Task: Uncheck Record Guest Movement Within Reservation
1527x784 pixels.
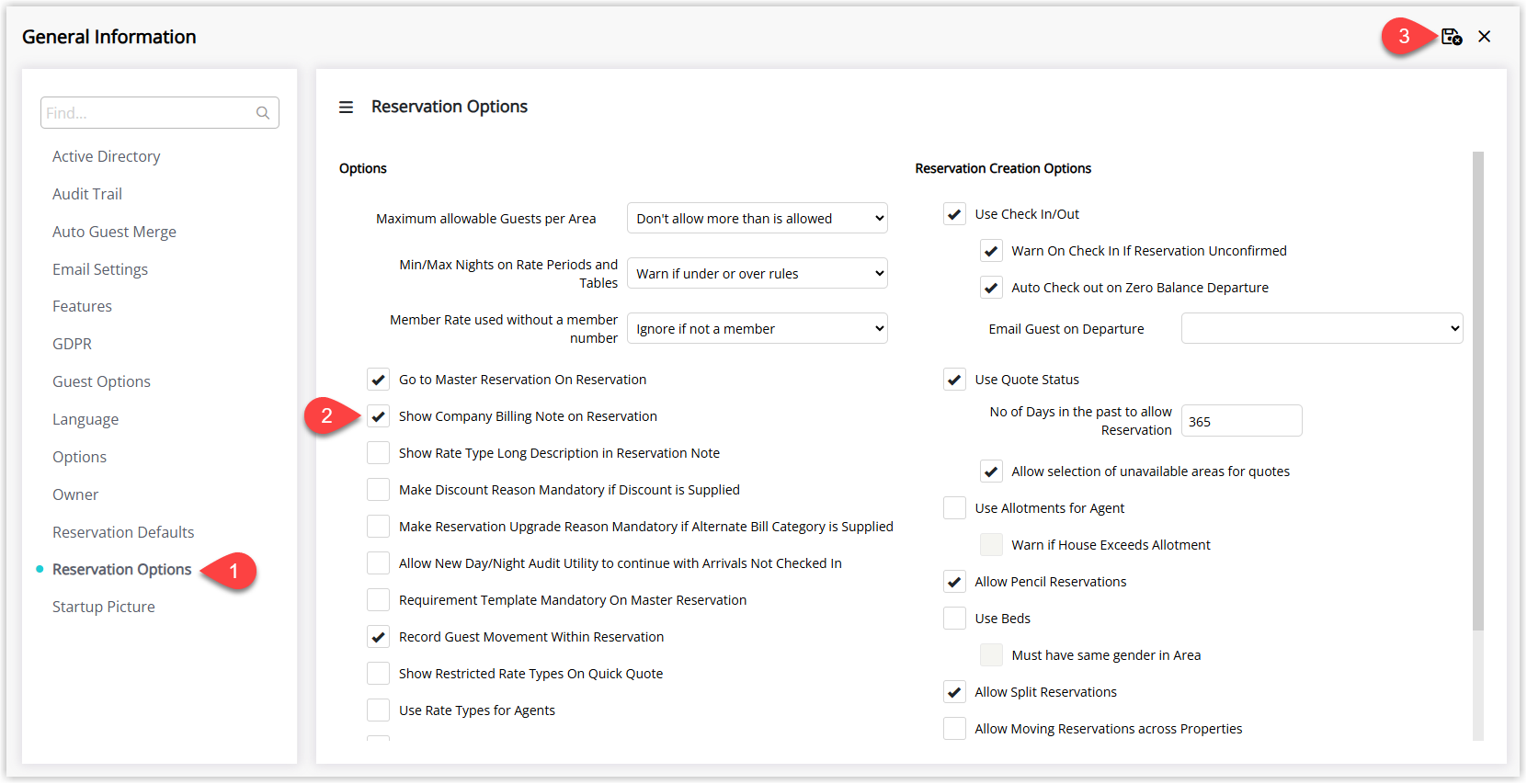Action: (x=378, y=637)
